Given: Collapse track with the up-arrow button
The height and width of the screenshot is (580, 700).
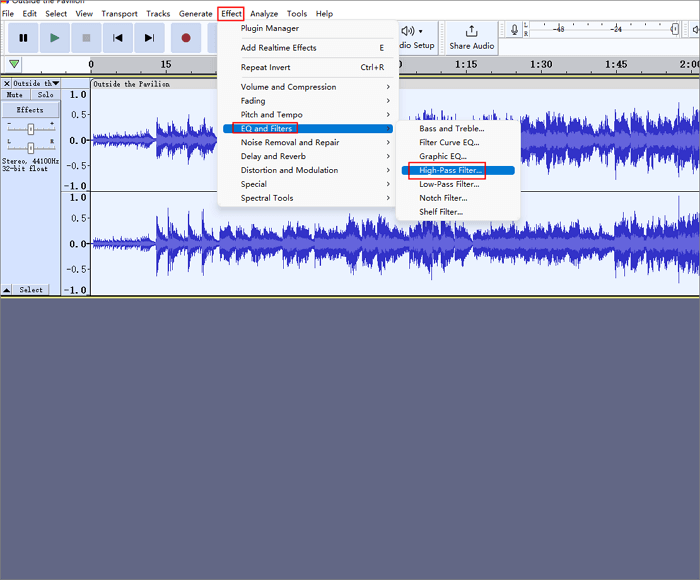Looking at the screenshot, I should click(x=6, y=290).
